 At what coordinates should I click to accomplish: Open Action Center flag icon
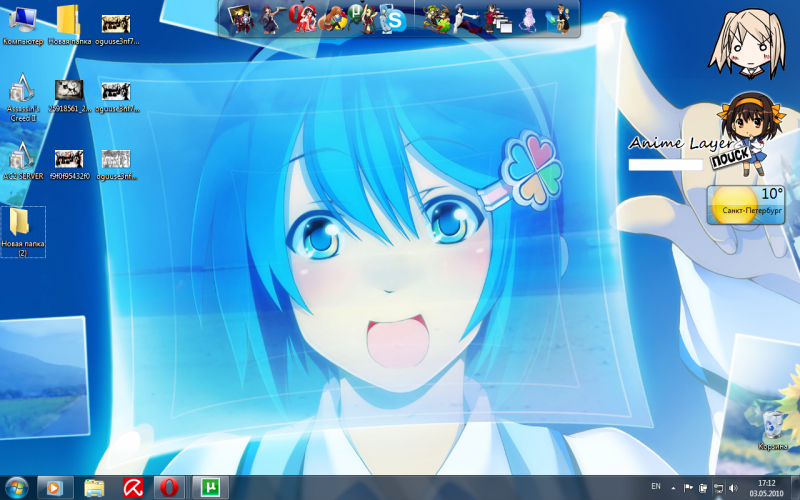click(688, 488)
